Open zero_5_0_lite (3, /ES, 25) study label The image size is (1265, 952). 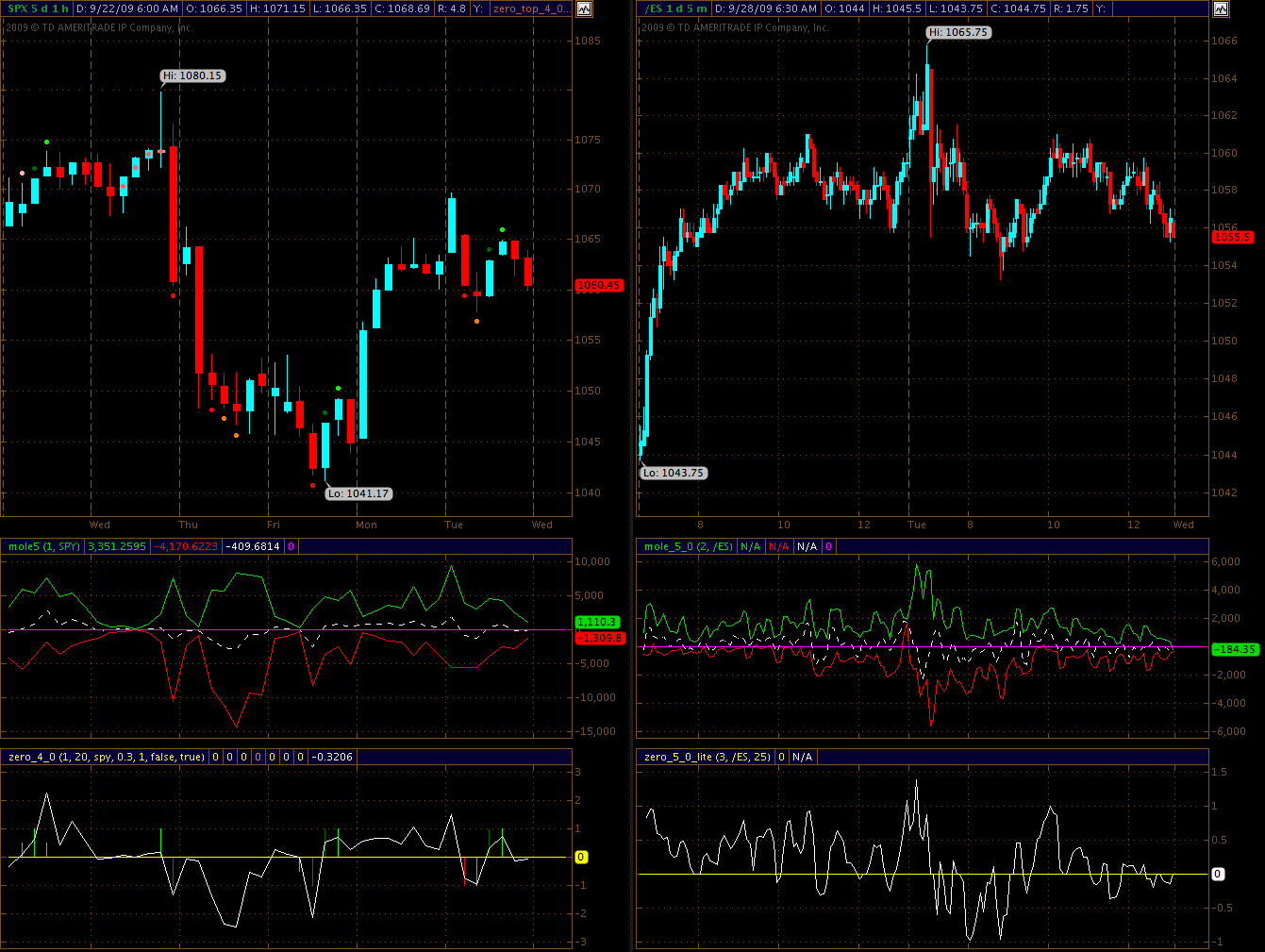coord(707,757)
